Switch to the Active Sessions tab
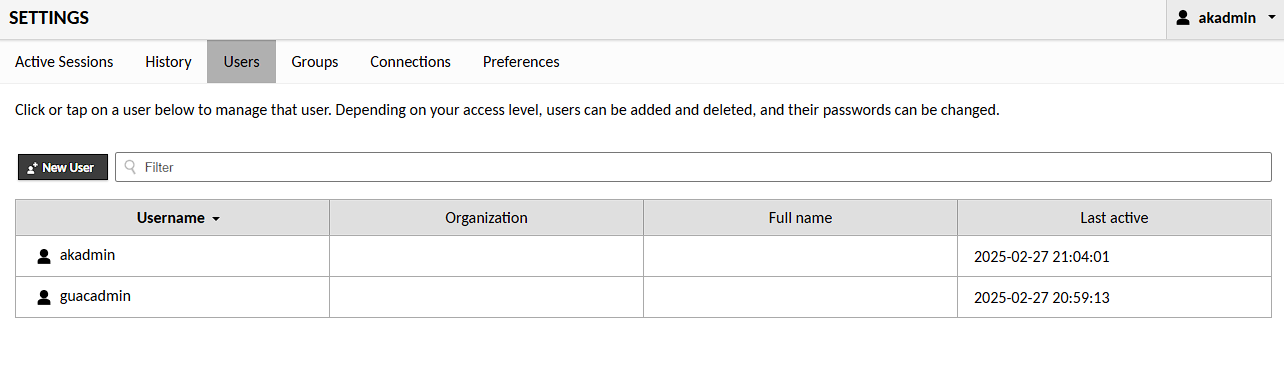 (x=64, y=62)
